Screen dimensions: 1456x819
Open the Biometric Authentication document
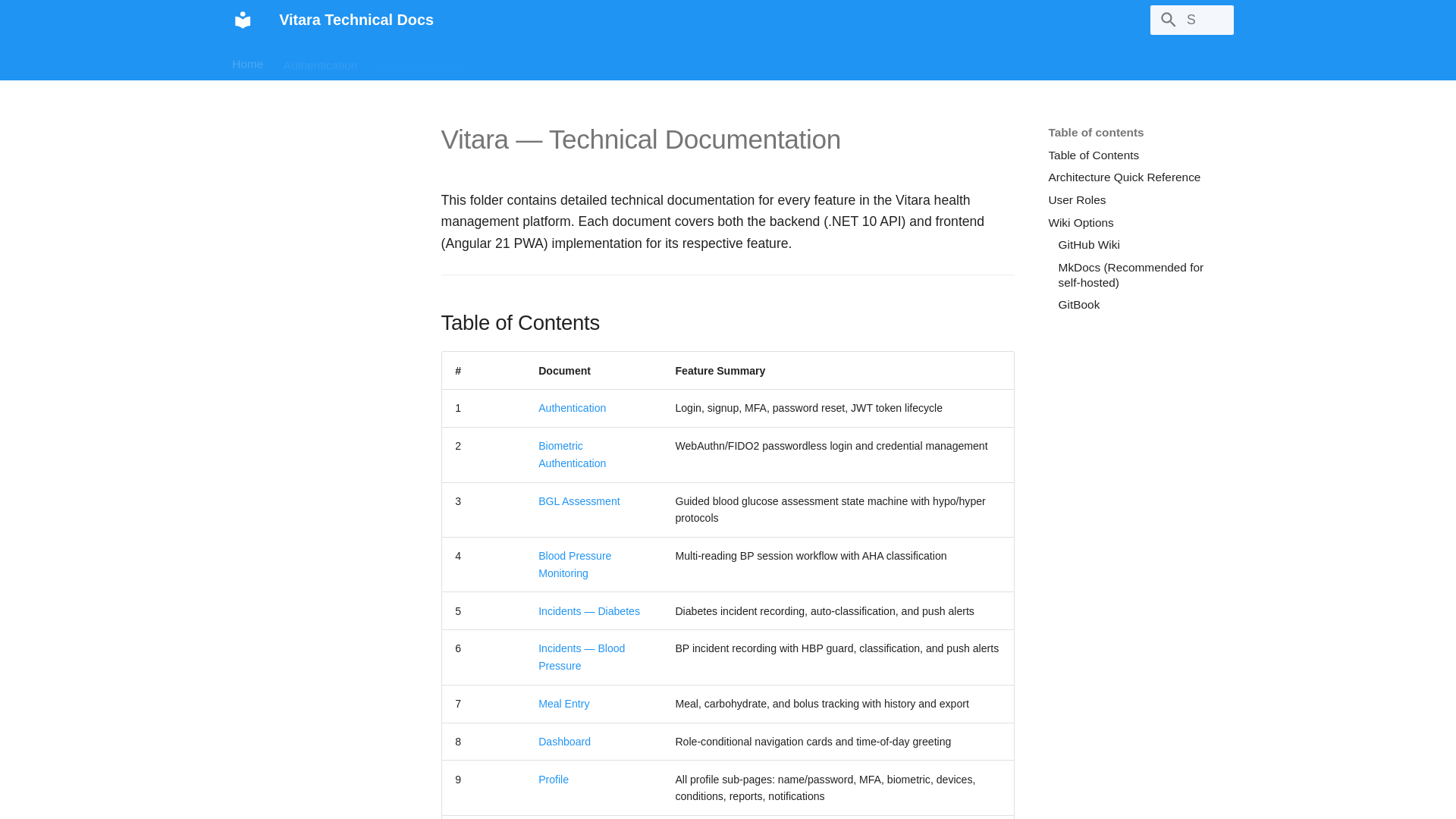(x=572, y=454)
